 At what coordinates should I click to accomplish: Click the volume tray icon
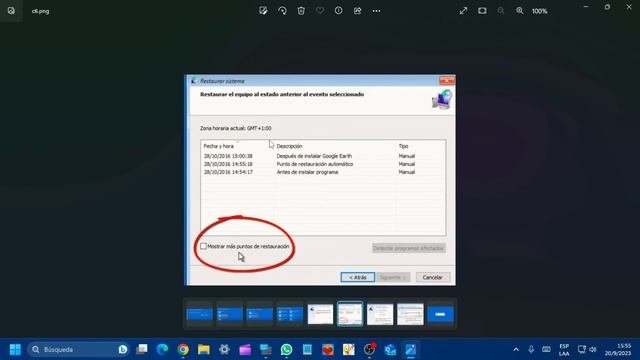coord(593,349)
